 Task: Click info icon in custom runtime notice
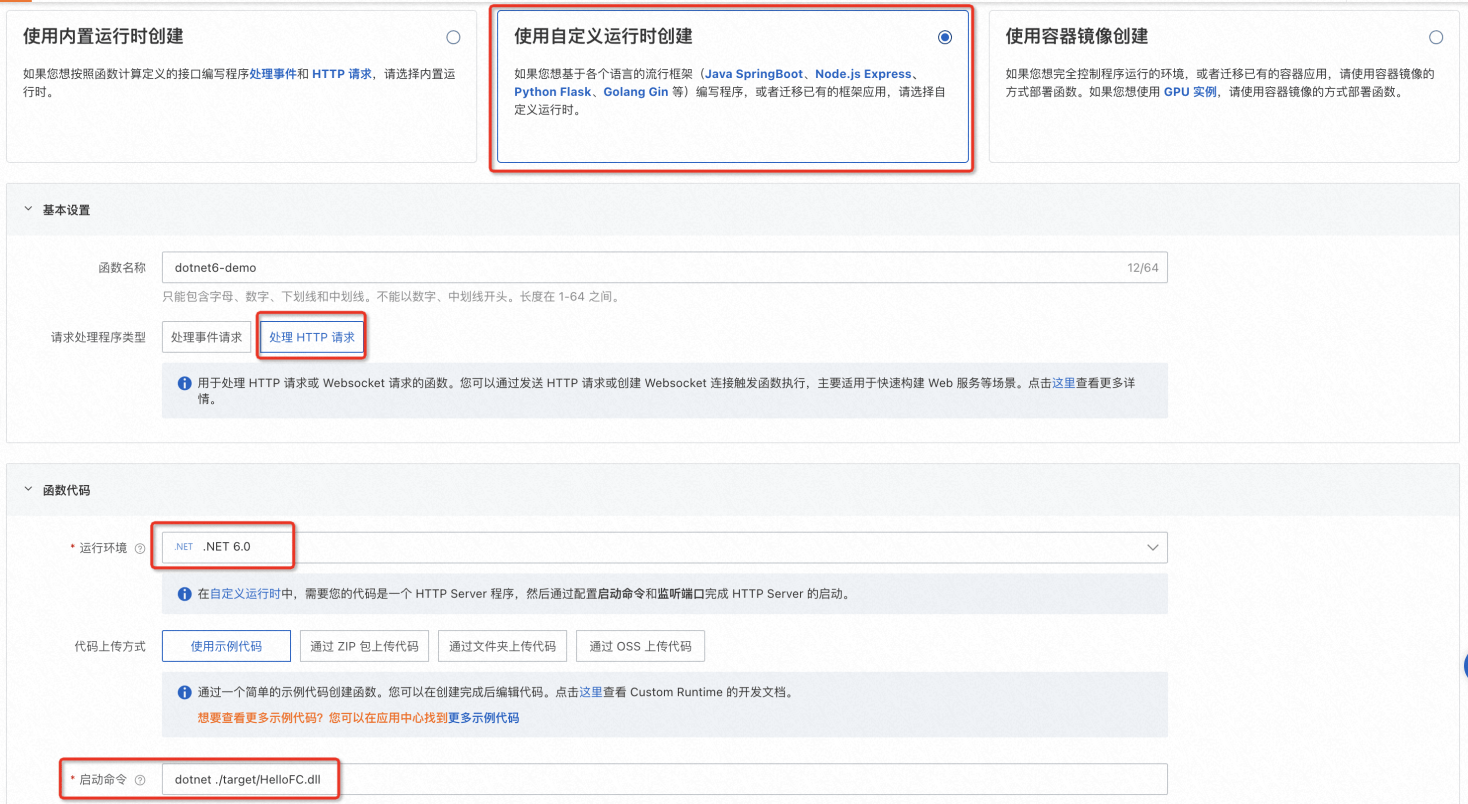[184, 594]
